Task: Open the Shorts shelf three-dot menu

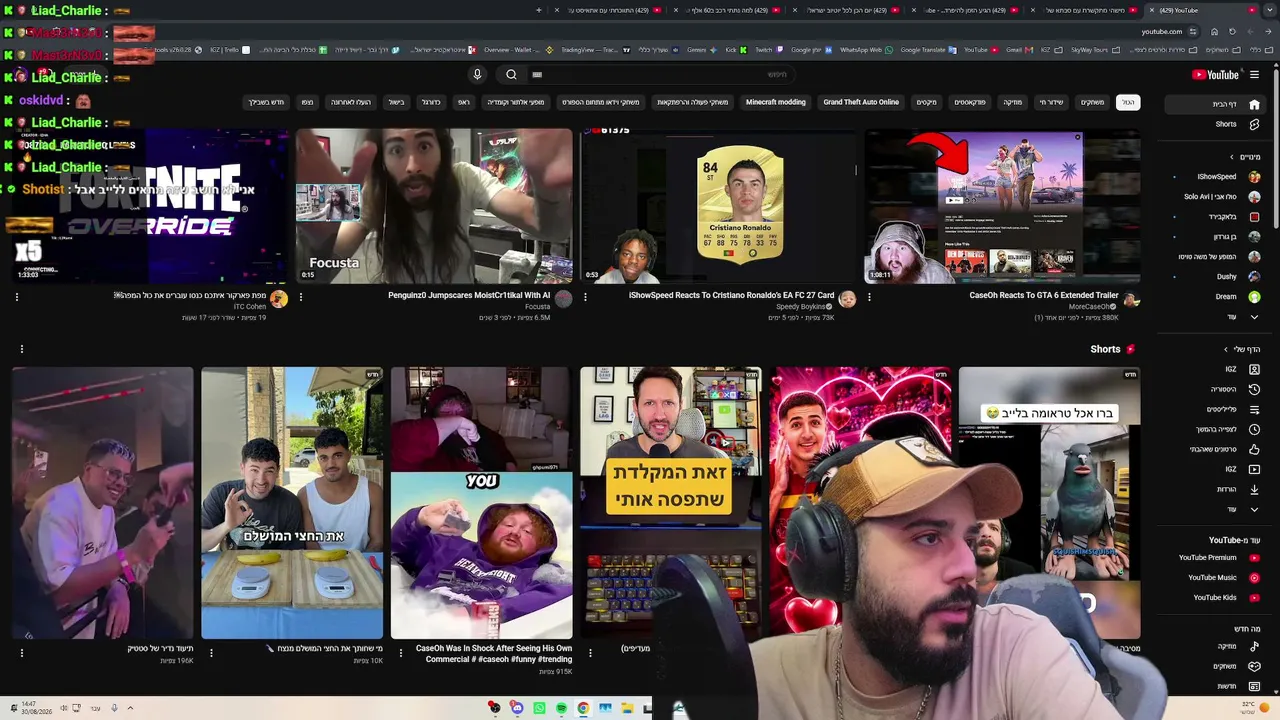Action: click(x=21, y=349)
